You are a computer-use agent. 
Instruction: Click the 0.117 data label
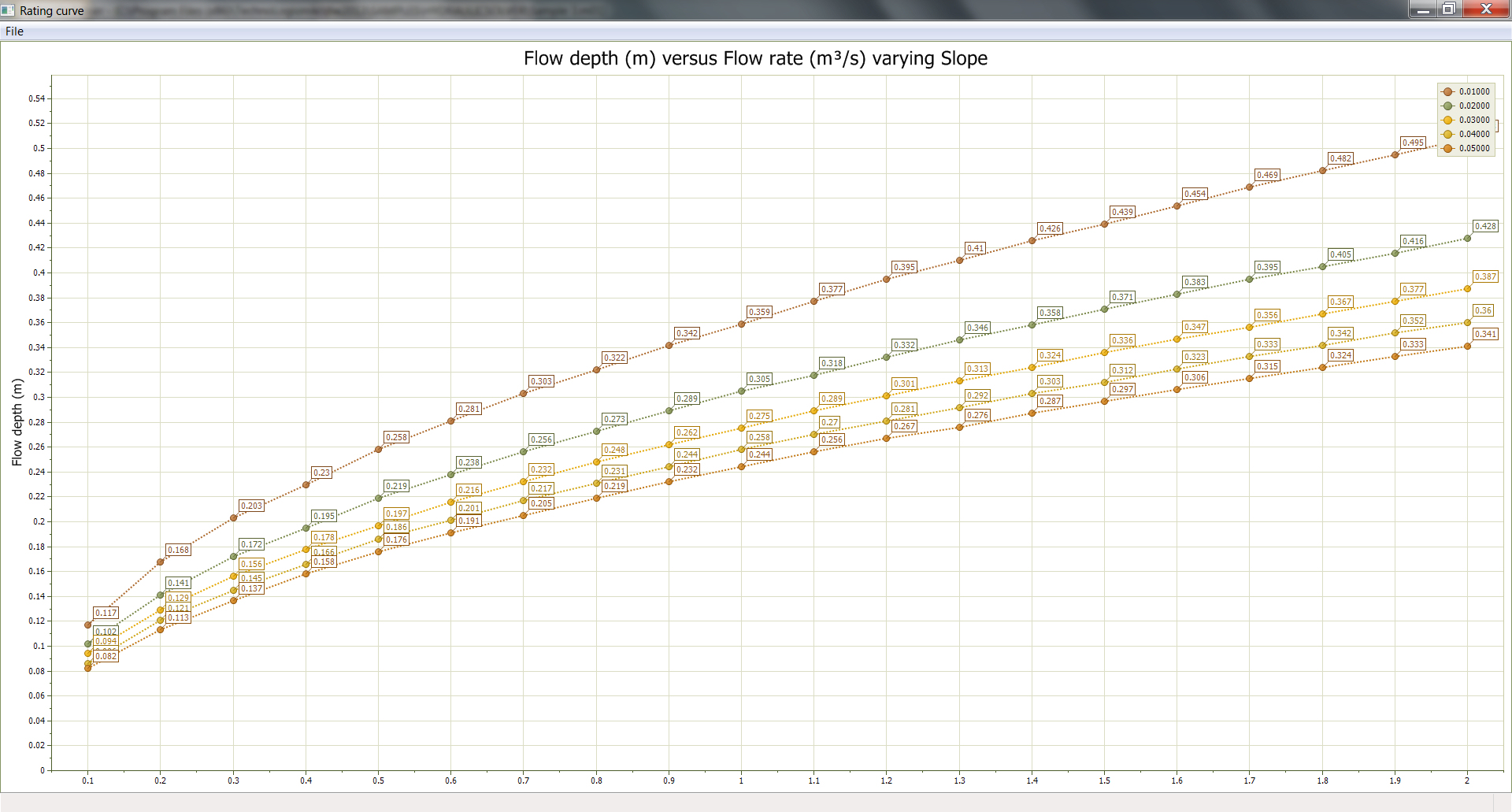pos(106,613)
